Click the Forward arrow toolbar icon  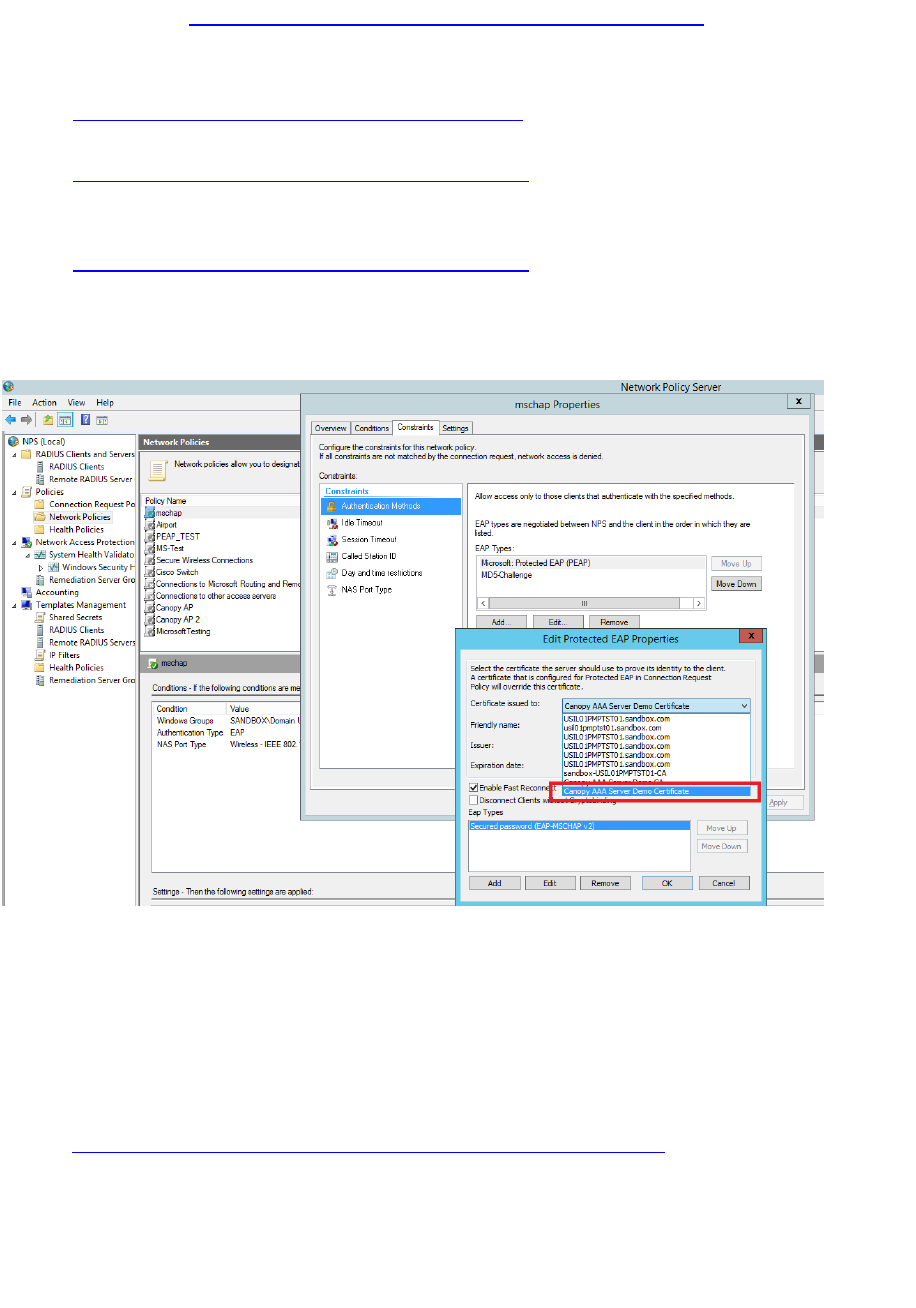[26, 420]
